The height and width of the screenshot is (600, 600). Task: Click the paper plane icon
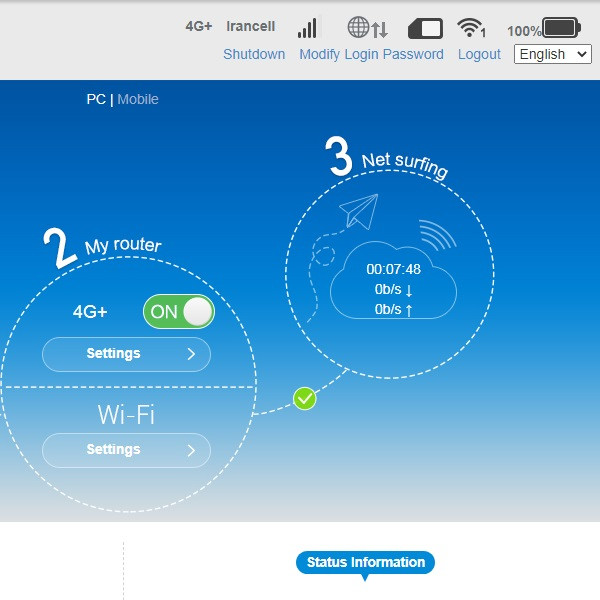(x=359, y=211)
